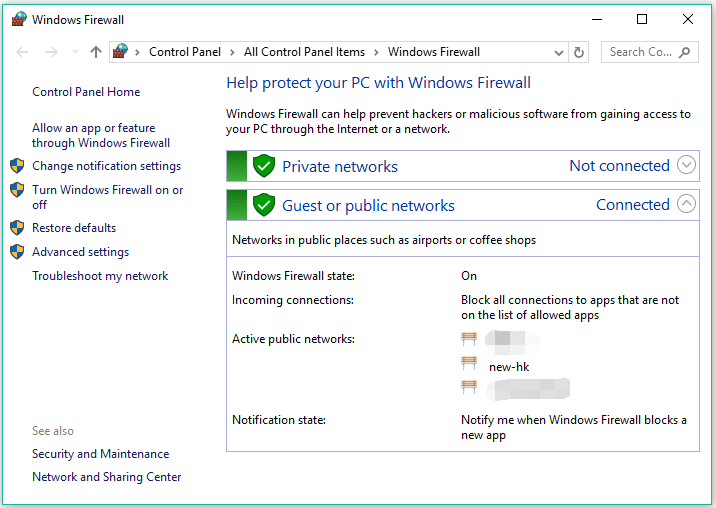The image size is (716, 508).
Task: Click the Windows Firewall state value On
Action: pos(469,276)
